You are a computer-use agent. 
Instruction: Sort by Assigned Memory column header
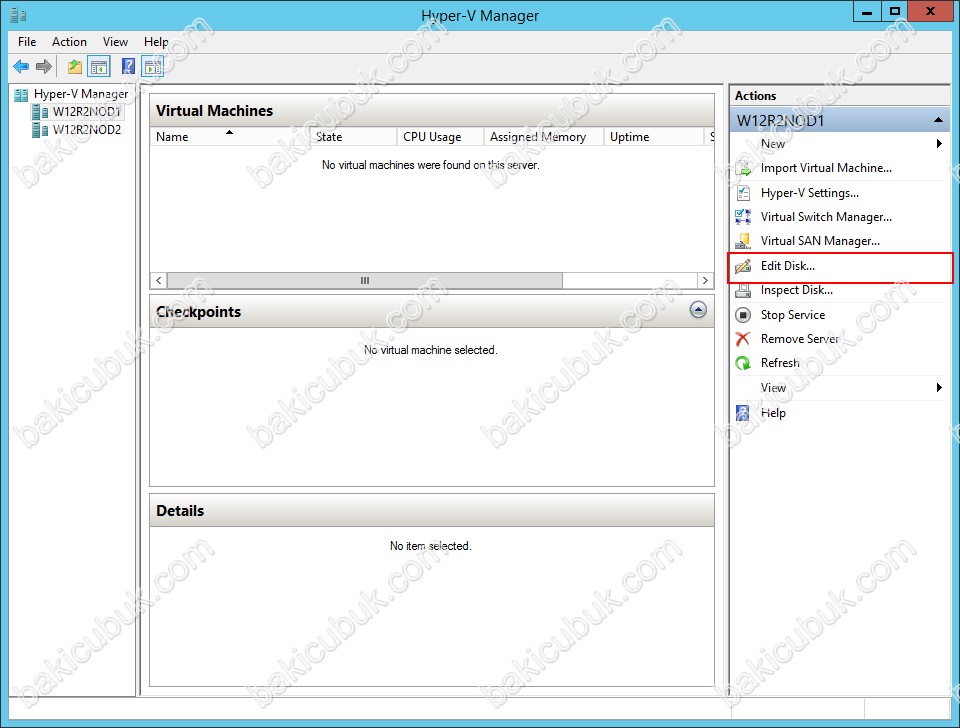pos(543,137)
